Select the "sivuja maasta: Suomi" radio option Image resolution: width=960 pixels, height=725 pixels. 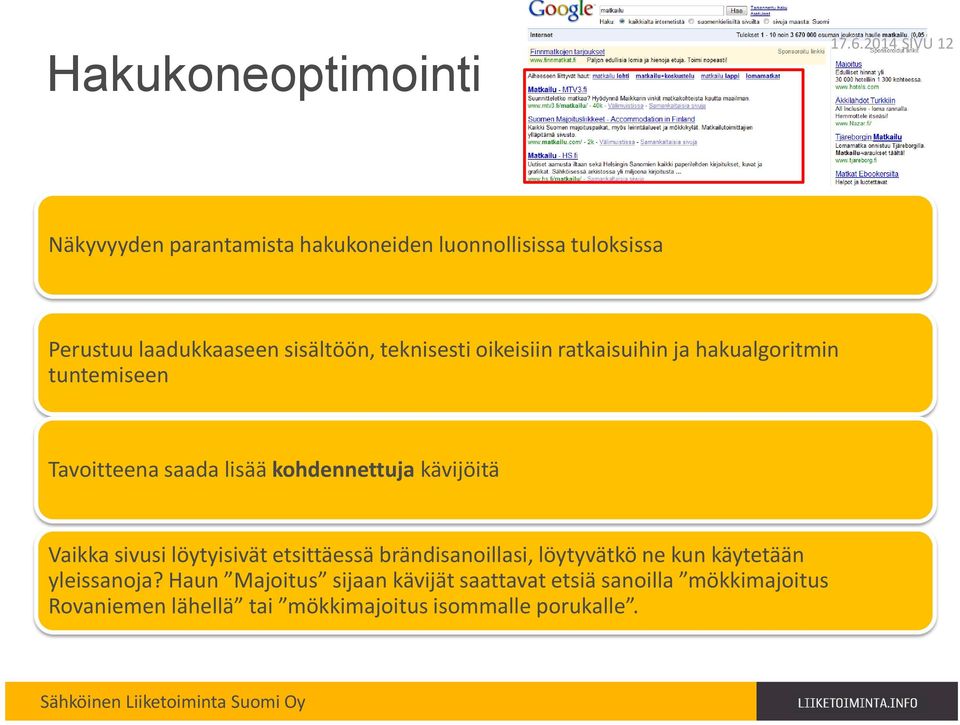pyautogui.click(x=767, y=21)
